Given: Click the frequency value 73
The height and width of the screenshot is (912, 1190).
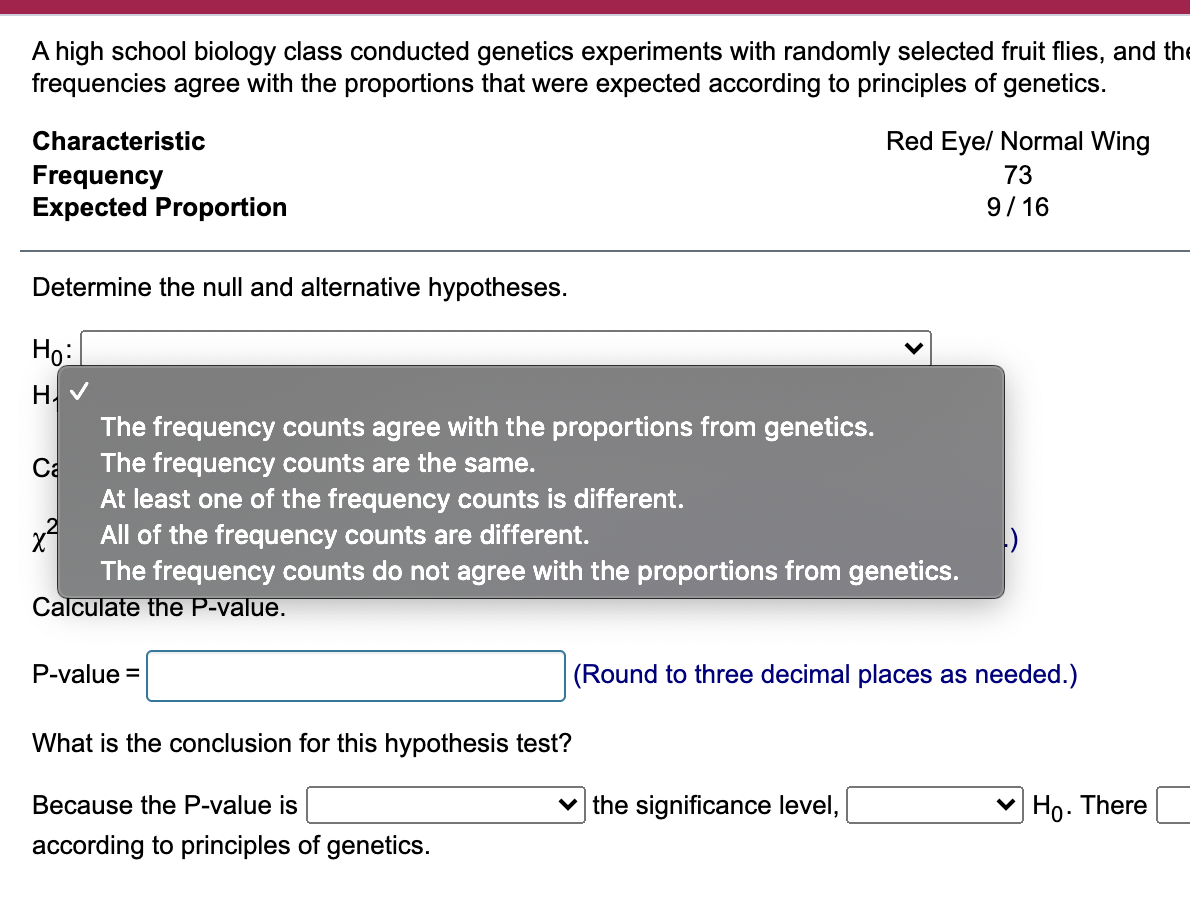Looking at the screenshot, I should [x=1017, y=175].
